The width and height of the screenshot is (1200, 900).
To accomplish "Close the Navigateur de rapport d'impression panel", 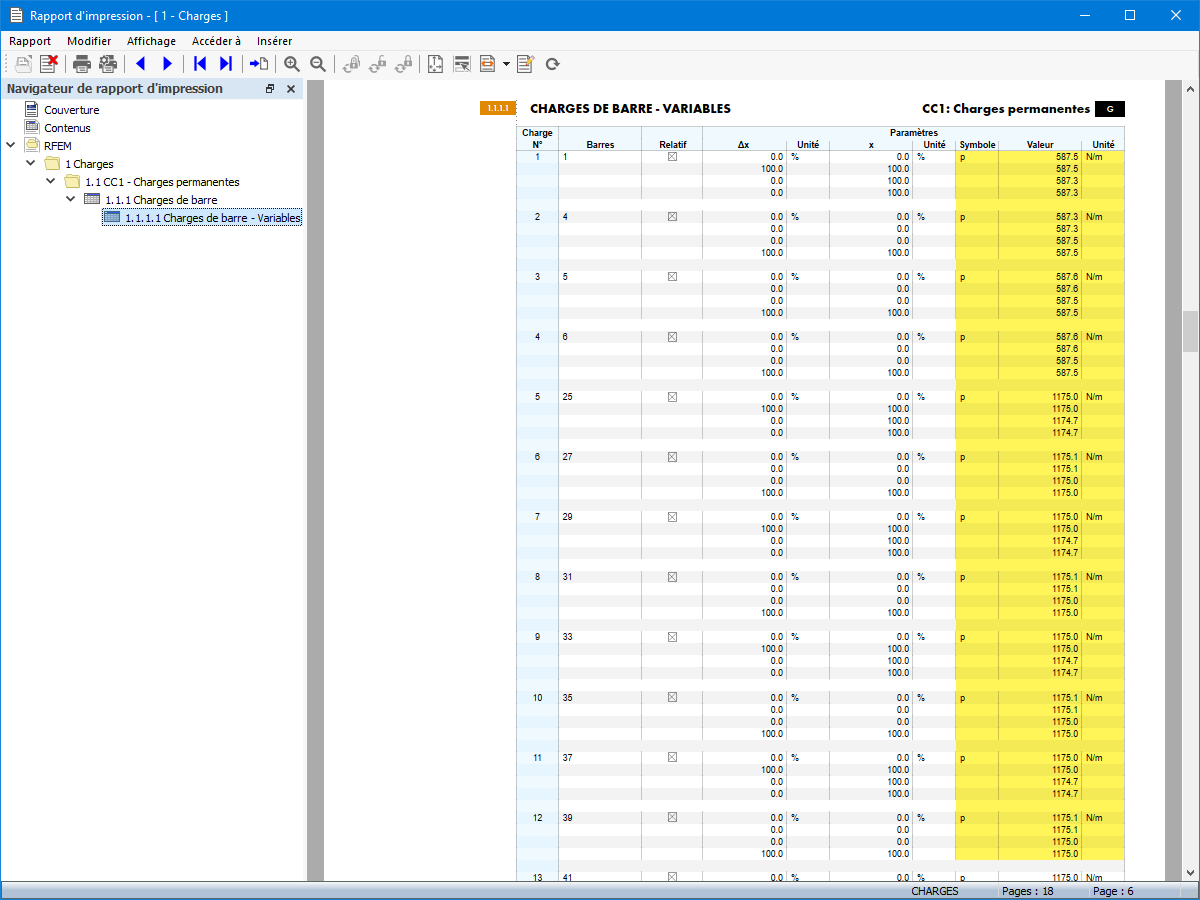I will tap(291, 89).
